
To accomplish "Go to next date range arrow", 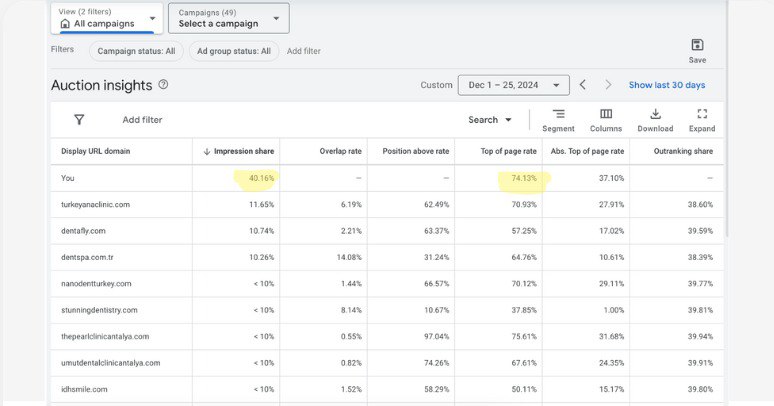I will [608, 85].
